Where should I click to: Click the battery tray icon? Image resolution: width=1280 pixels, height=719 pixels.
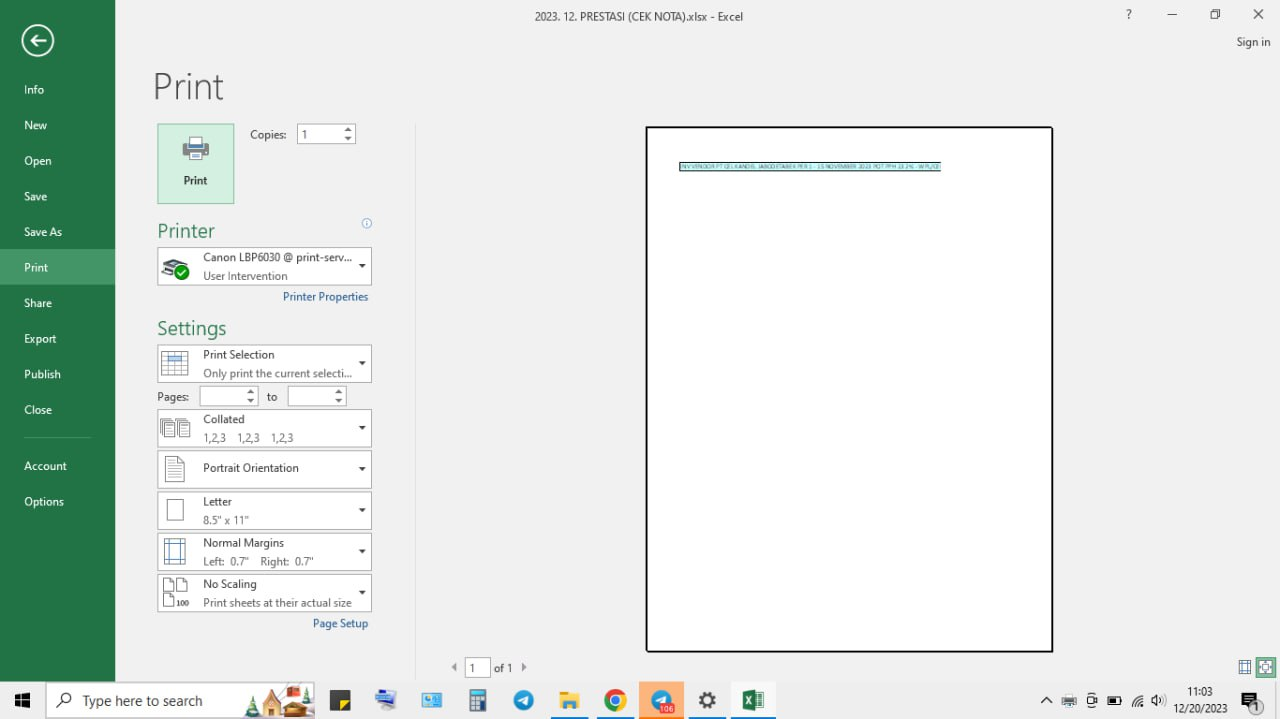pyautogui.click(x=1114, y=701)
